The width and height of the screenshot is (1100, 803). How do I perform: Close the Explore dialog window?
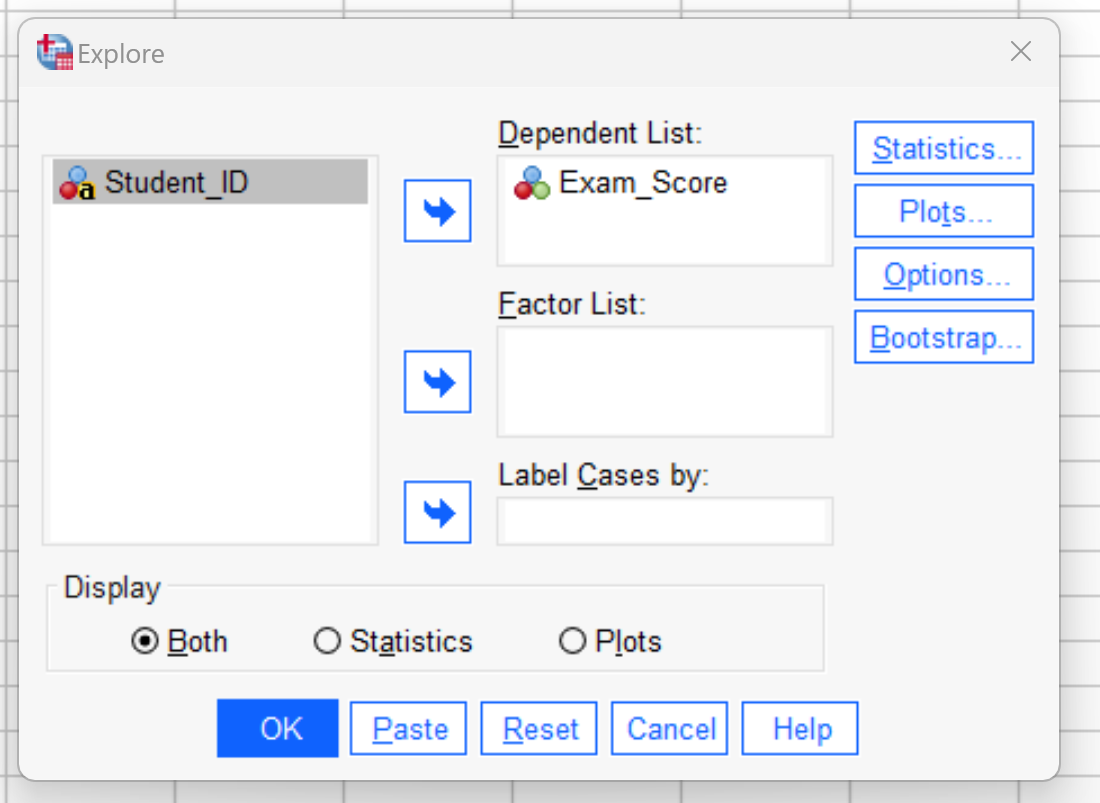tap(1021, 51)
